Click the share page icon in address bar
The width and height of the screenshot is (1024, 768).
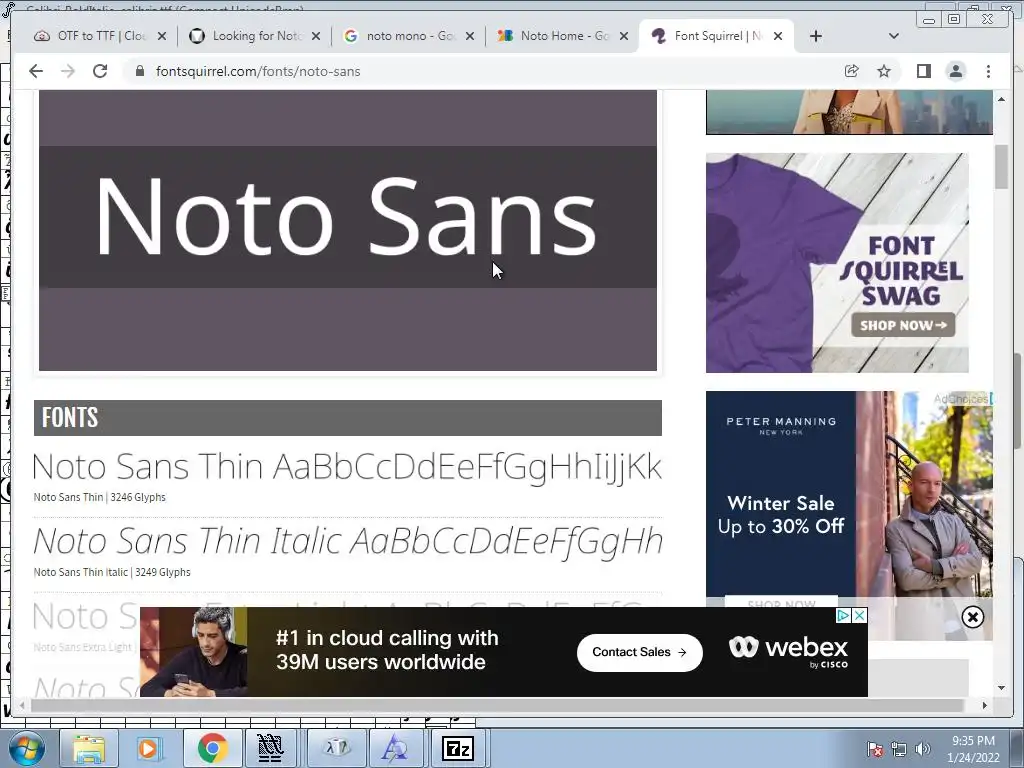852,71
